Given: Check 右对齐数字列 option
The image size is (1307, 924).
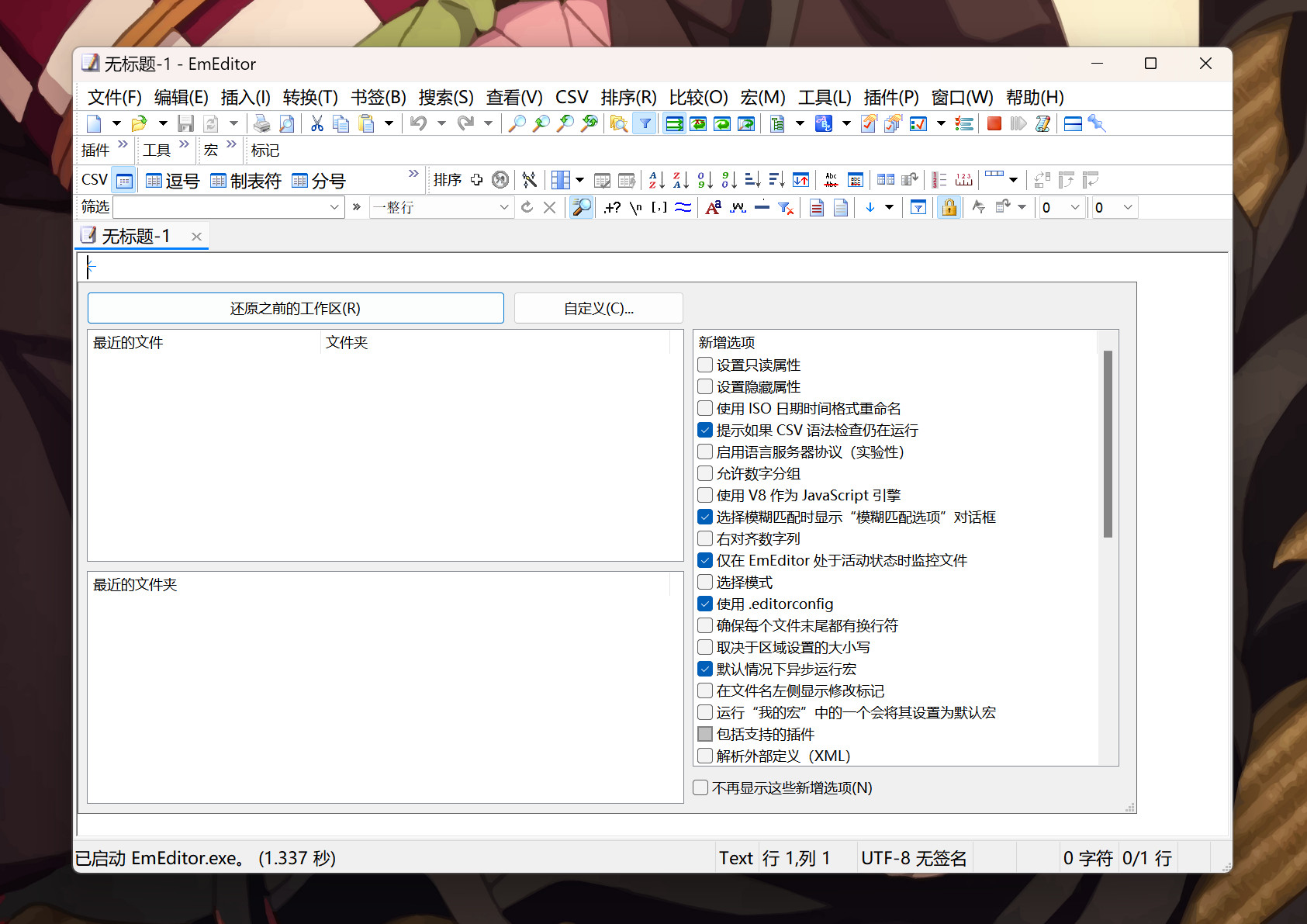Looking at the screenshot, I should pyautogui.click(x=705, y=538).
